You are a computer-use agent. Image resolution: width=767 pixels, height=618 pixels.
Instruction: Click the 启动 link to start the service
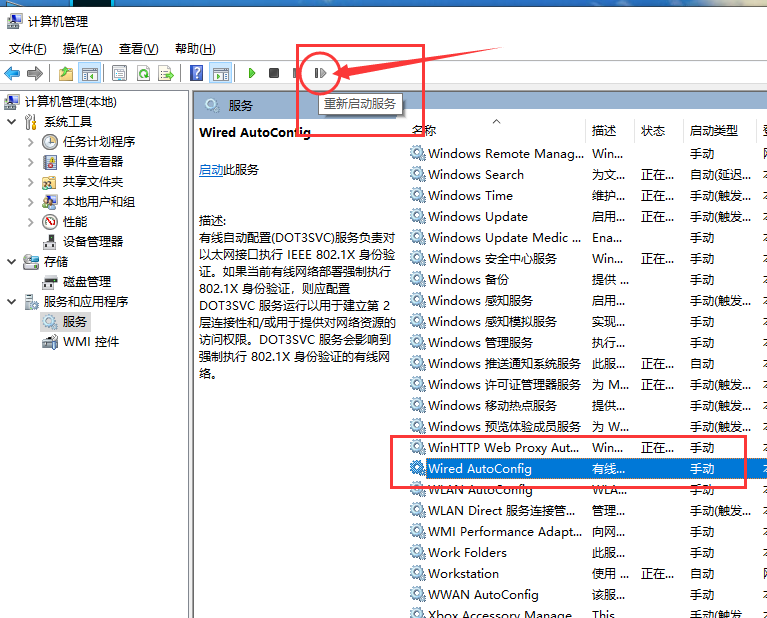pyautogui.click(x=211, y=170)
